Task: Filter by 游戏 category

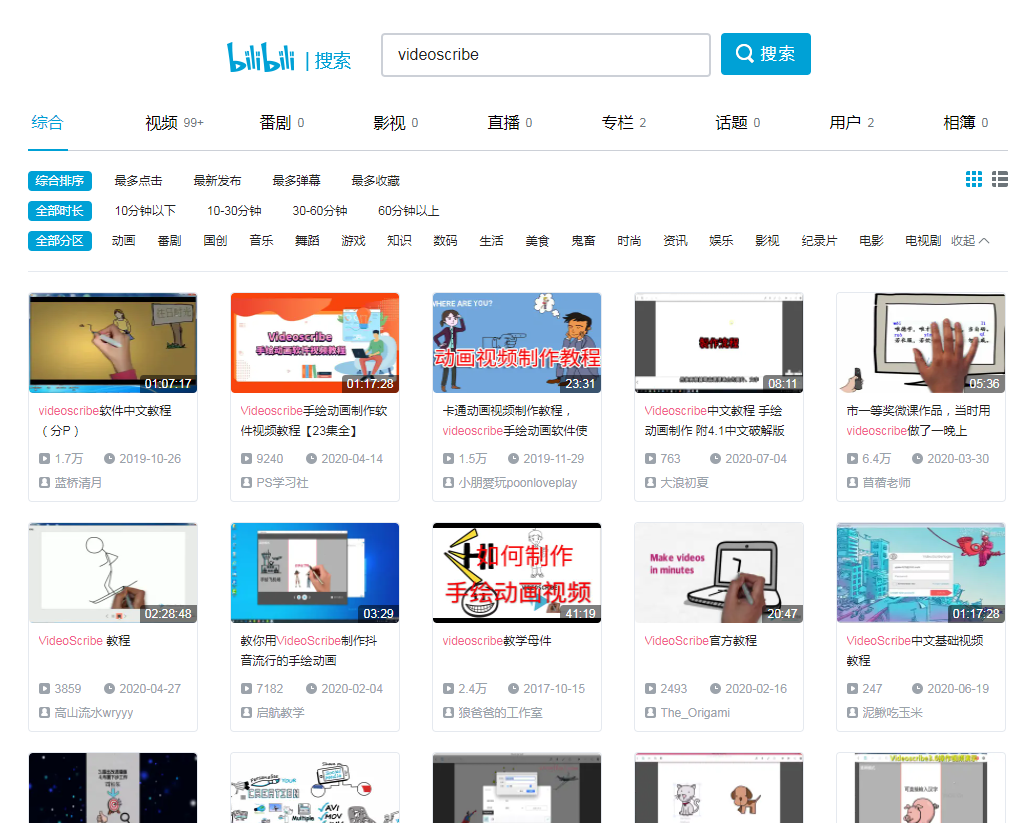Action: [x=353, y=240]
